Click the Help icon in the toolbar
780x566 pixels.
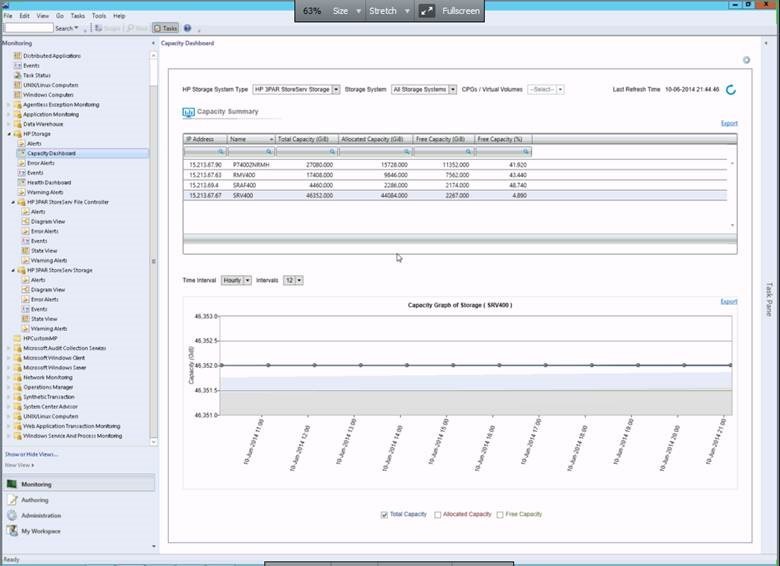click(x=187, y=28)
